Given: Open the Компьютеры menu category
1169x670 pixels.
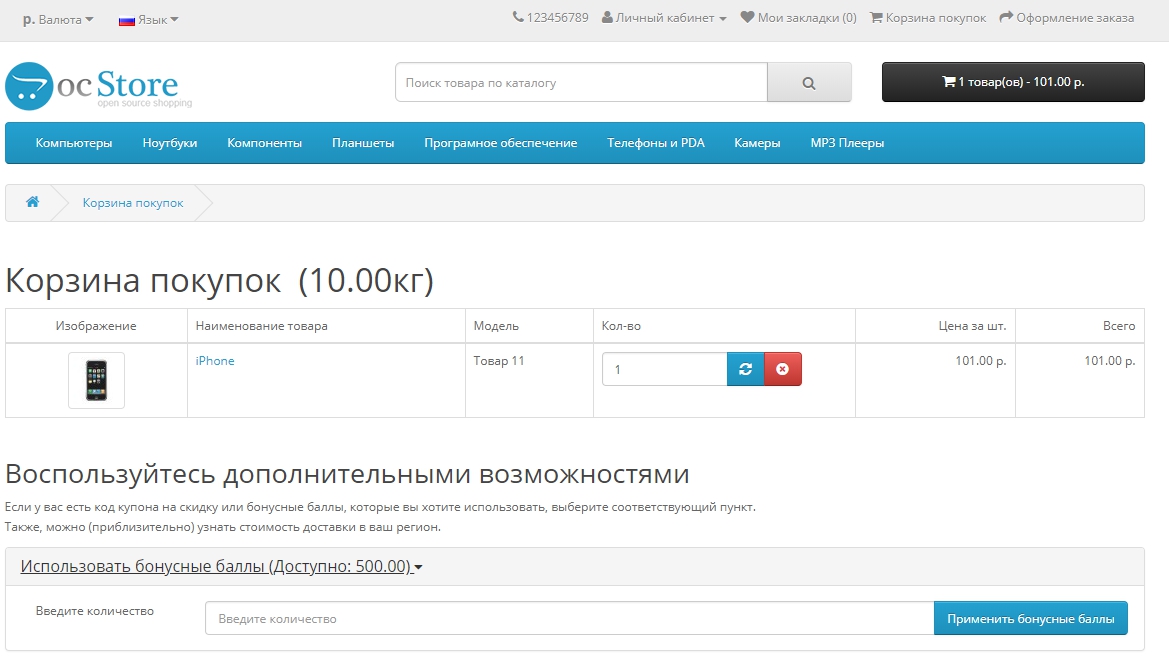Looking at the screenshot, I should (74, 143).
